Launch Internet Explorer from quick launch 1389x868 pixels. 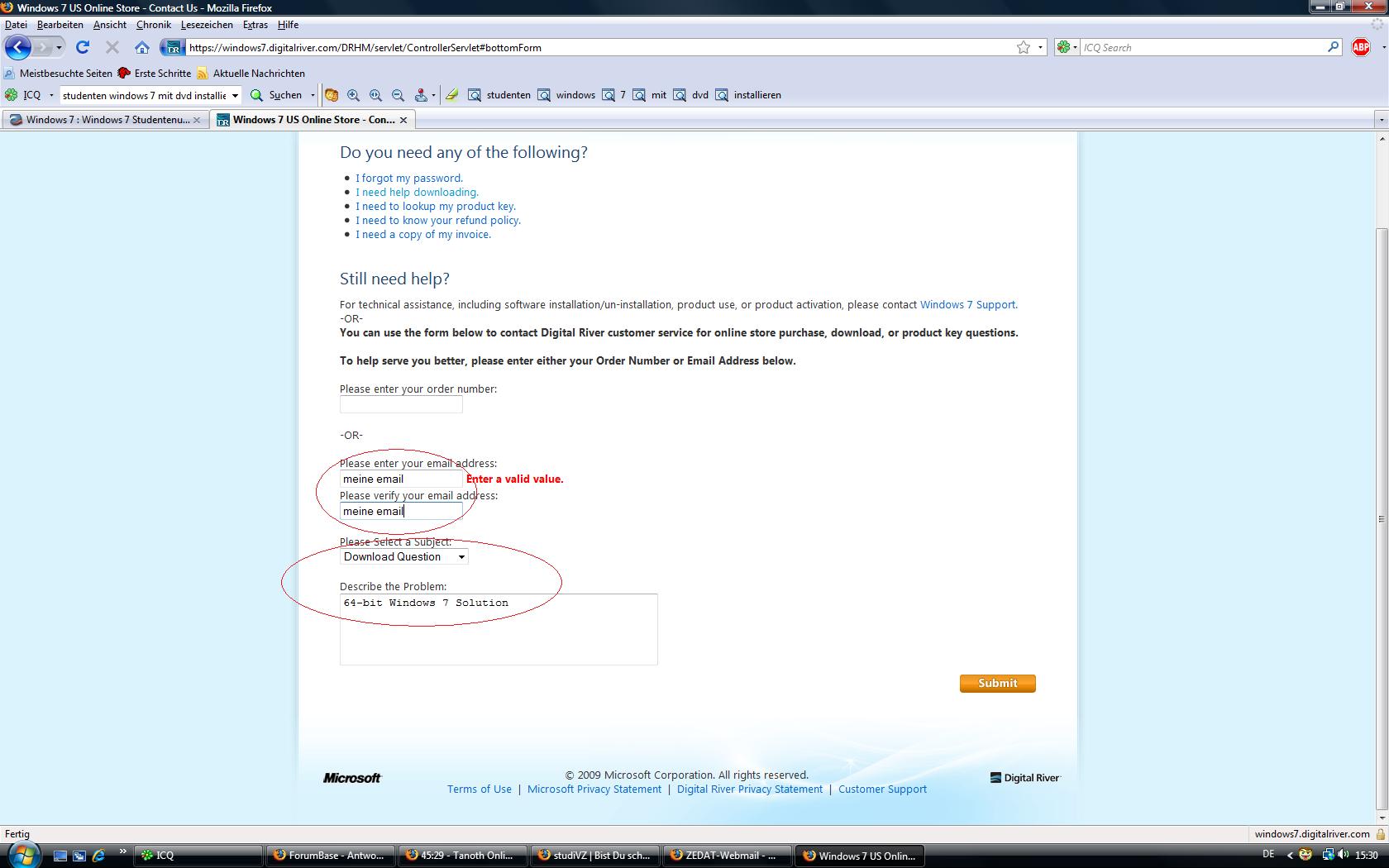pos(98,856)
